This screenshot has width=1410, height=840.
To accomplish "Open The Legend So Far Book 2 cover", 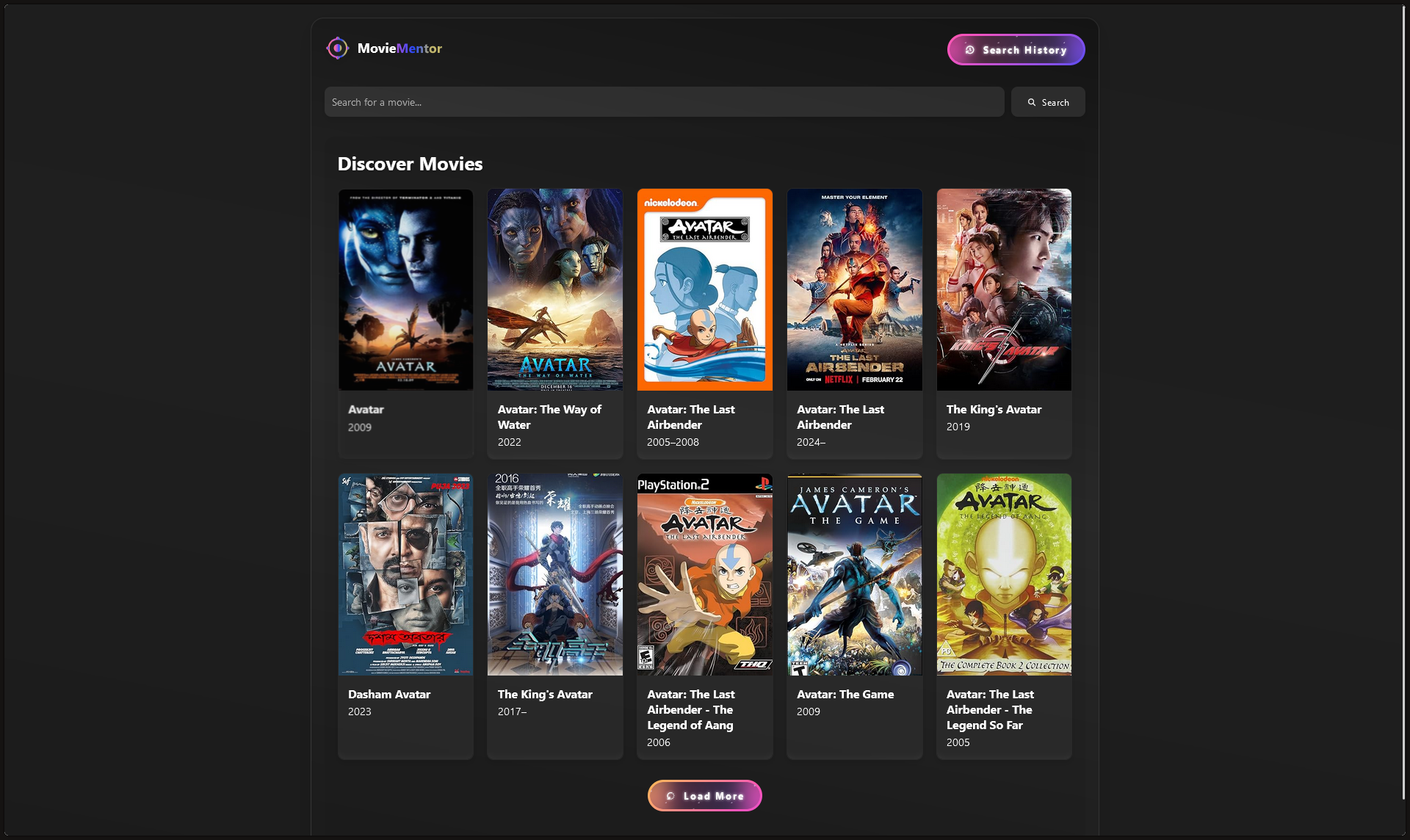I will coord(1004,574).
